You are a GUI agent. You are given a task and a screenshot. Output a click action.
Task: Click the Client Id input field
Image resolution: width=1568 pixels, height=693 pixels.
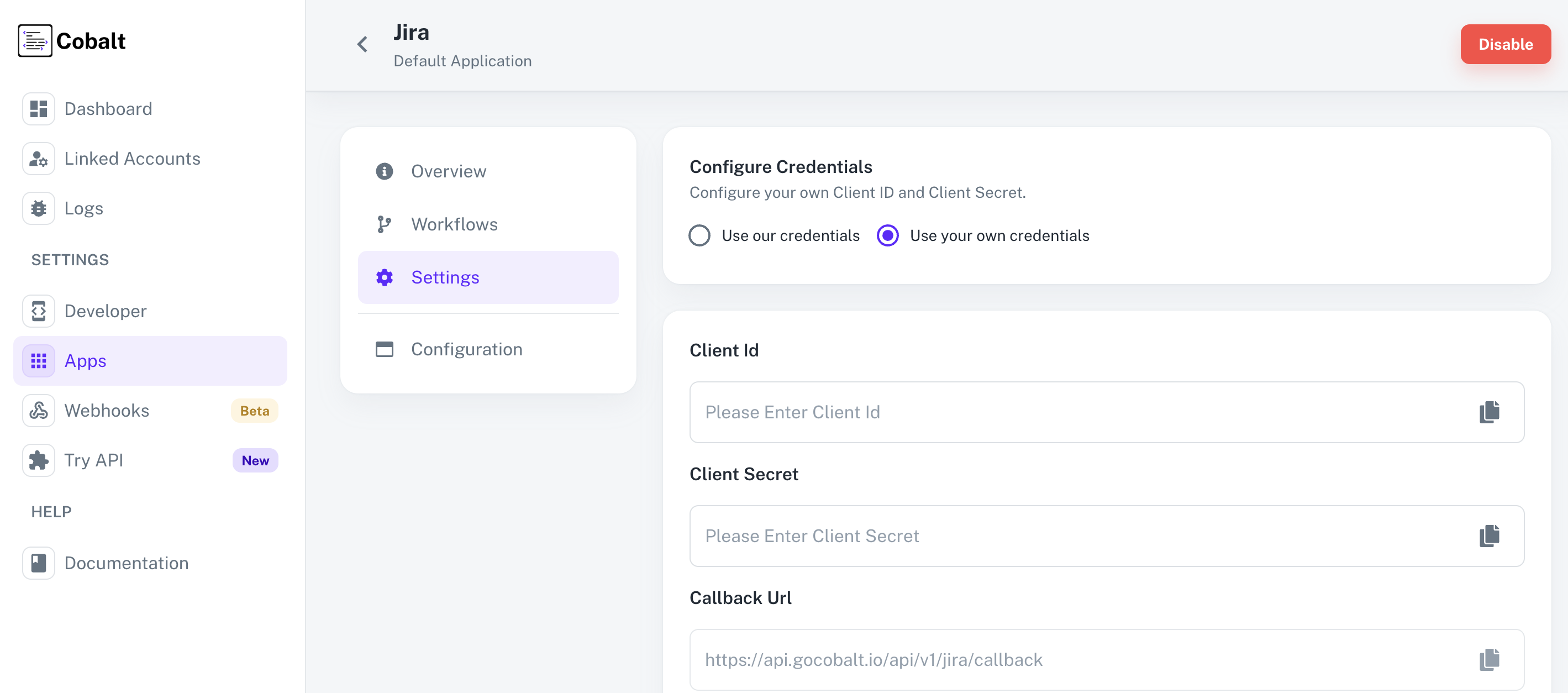(1035, 412)
